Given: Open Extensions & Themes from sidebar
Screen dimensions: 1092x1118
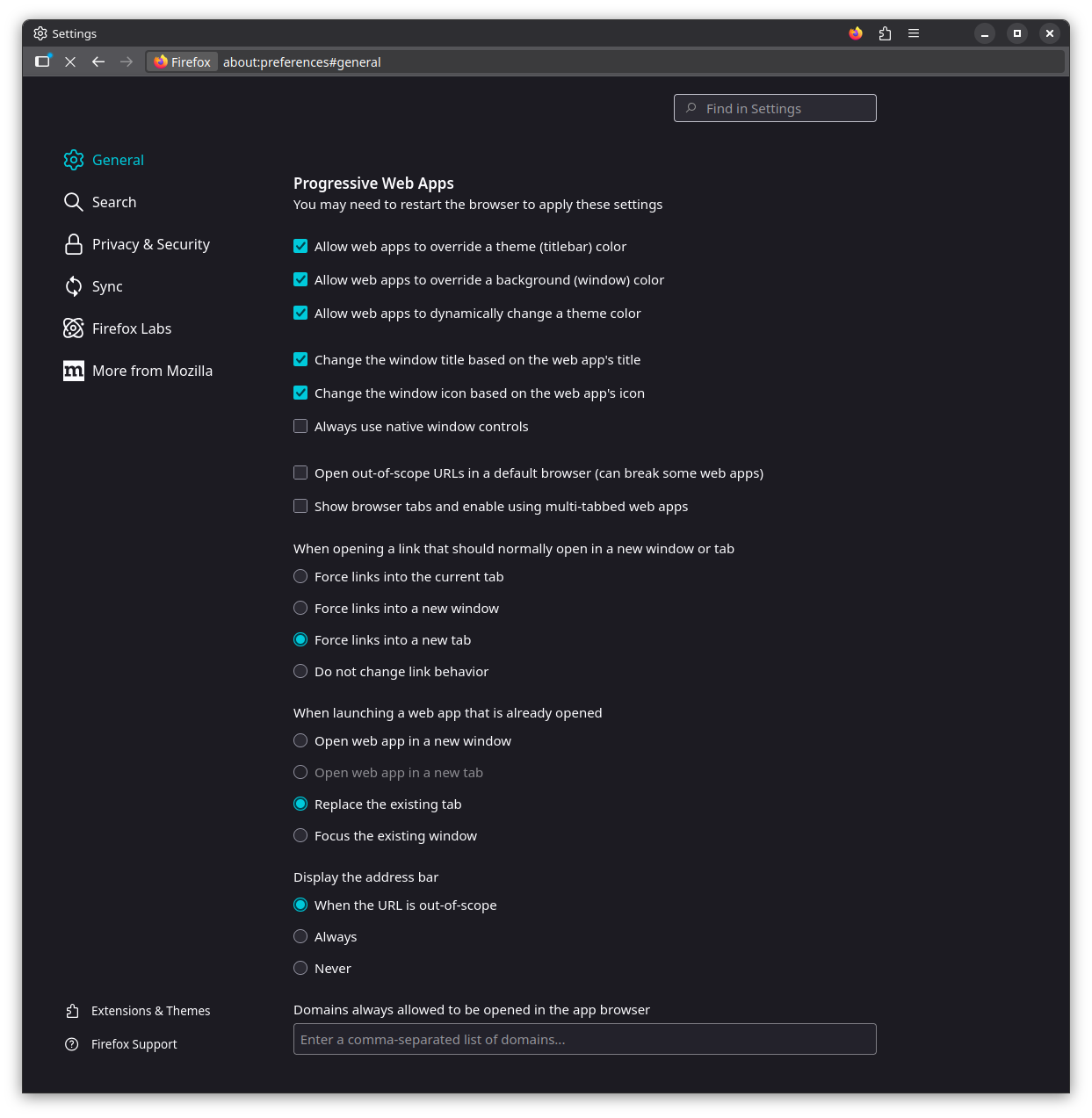Looking at the screenshot, I should [150, 1011].
